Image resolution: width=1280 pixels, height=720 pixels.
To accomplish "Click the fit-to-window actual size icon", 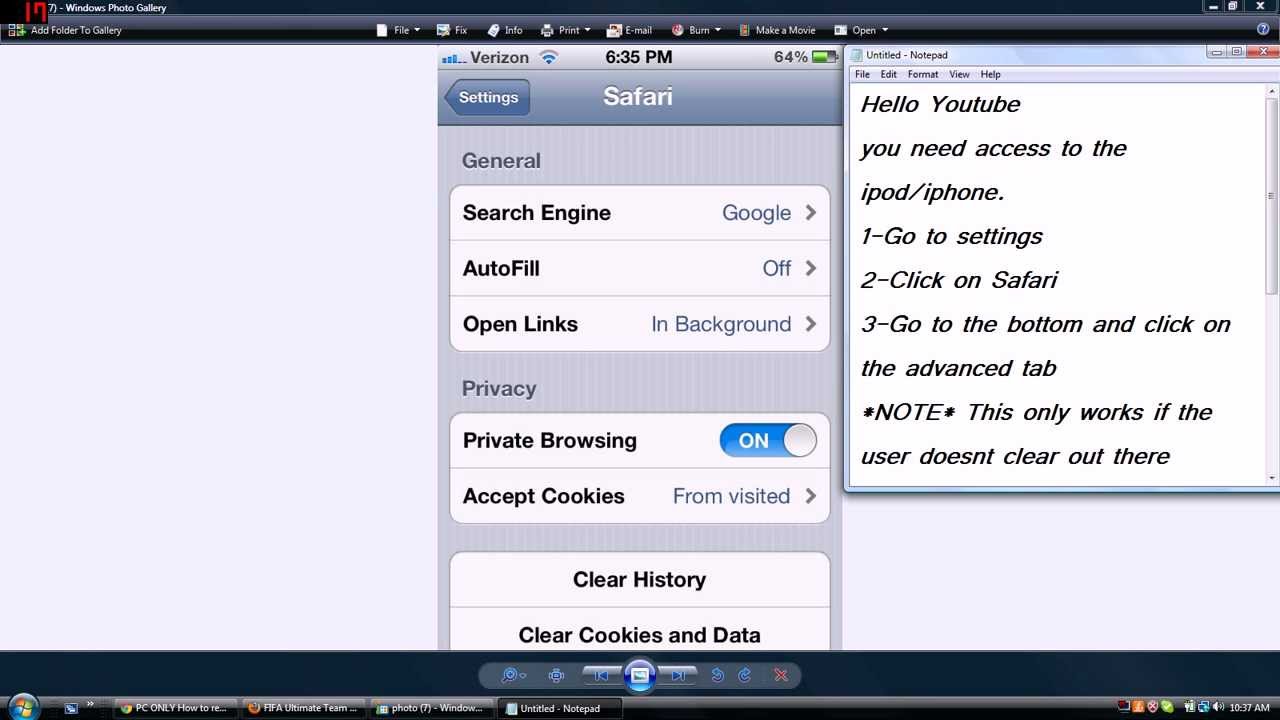I will [x=557, y=676].
